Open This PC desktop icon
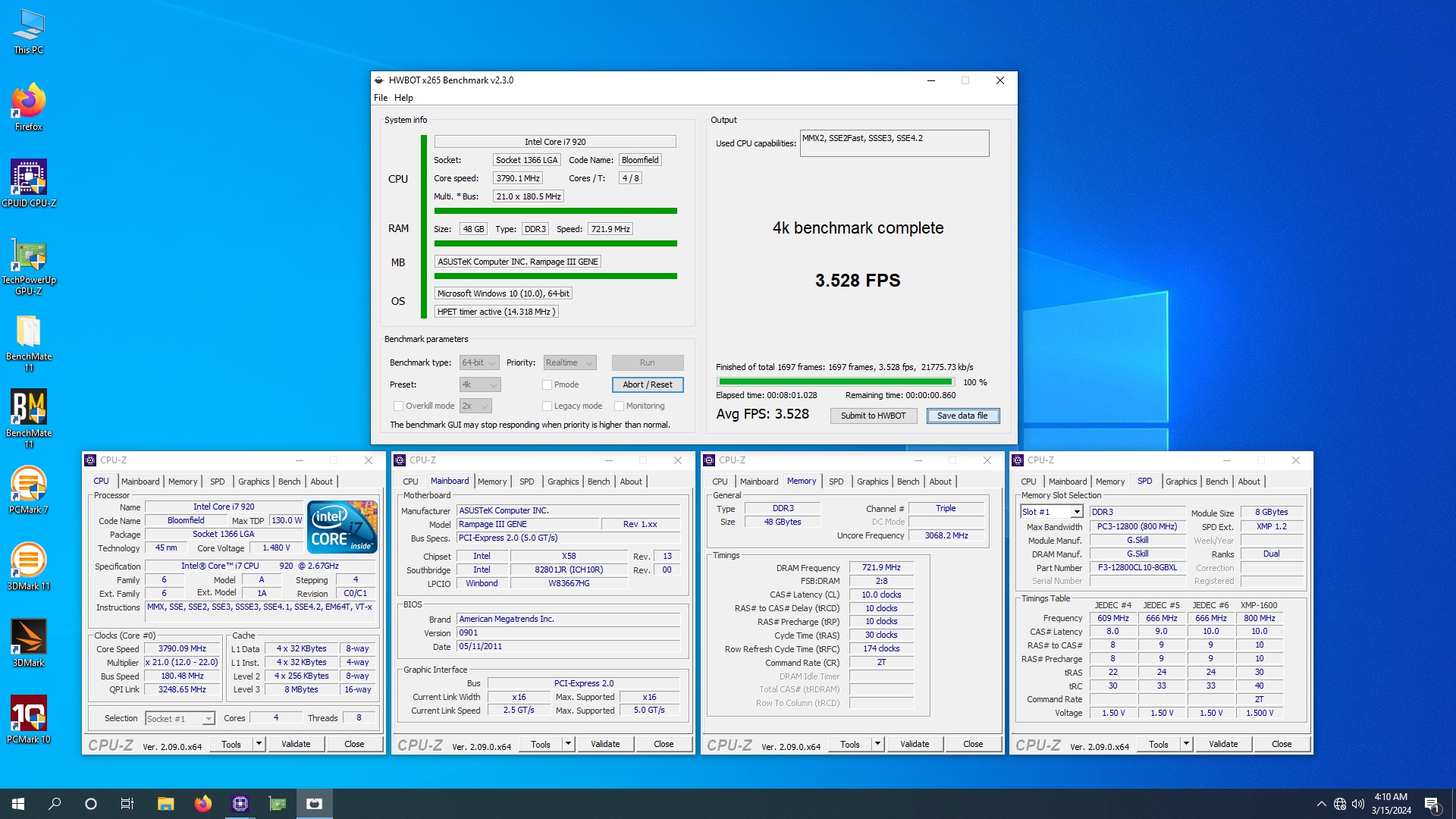The width and height of the screenshot is (1456, 819). click(29, 32)
